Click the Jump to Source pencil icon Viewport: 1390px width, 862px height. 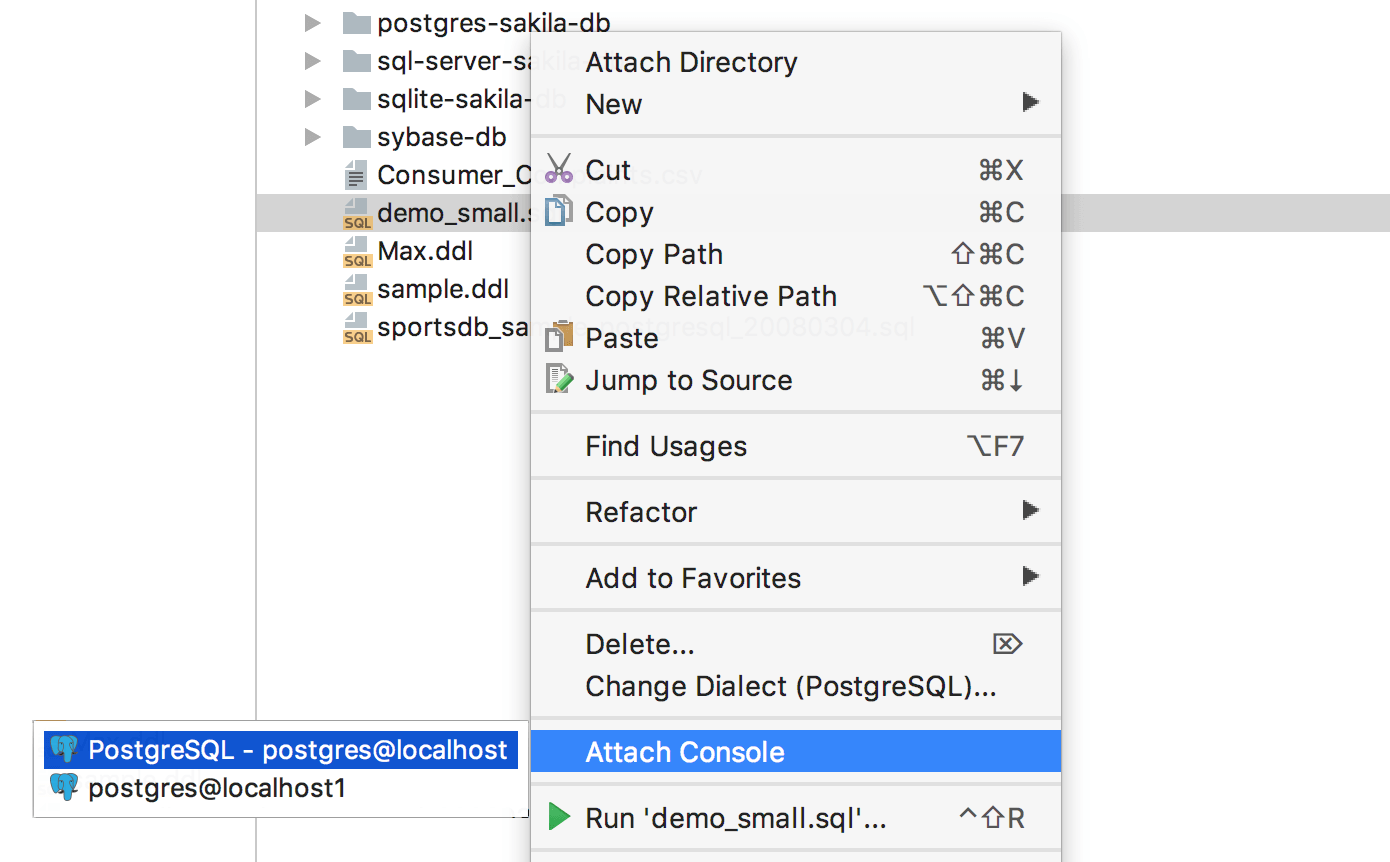pos(558,379)
